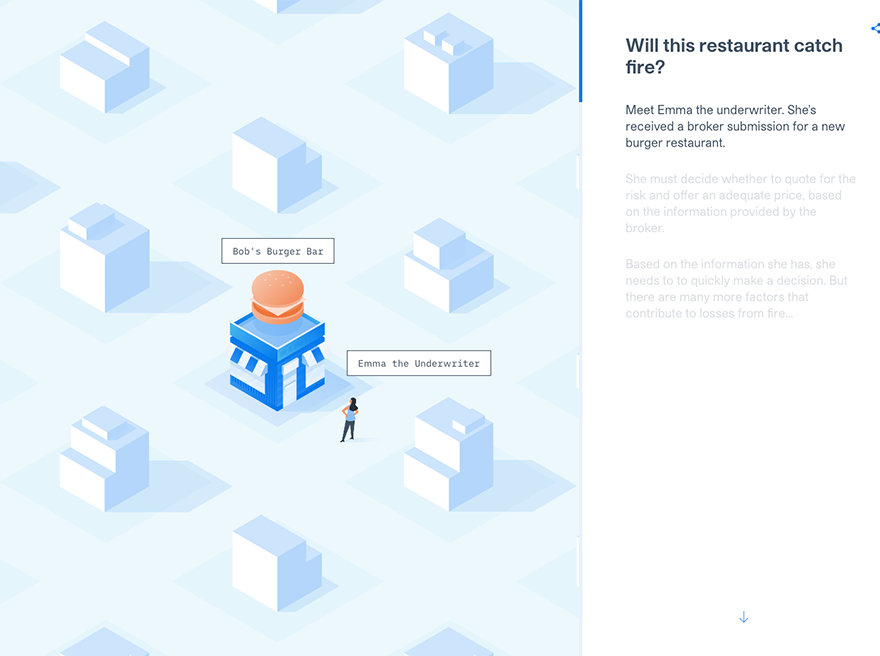Click the down arrow to continue
The width and height of the screenshot is (880, 656).
tap(744, 617)
